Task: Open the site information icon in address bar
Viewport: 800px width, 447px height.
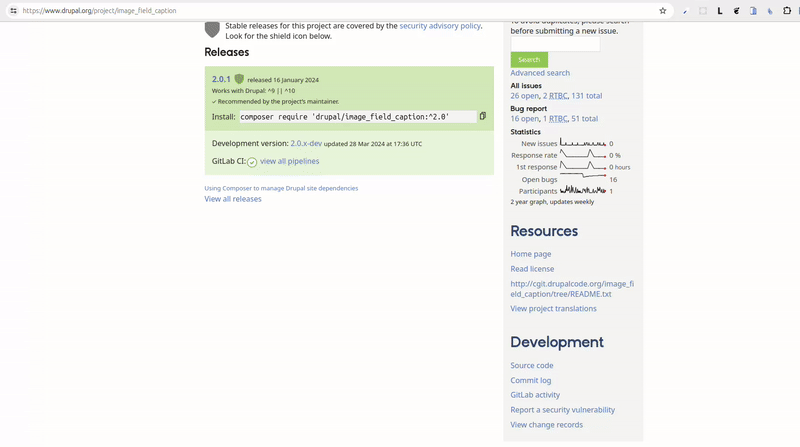Action: pyautogui.click(x=13, y=11)
